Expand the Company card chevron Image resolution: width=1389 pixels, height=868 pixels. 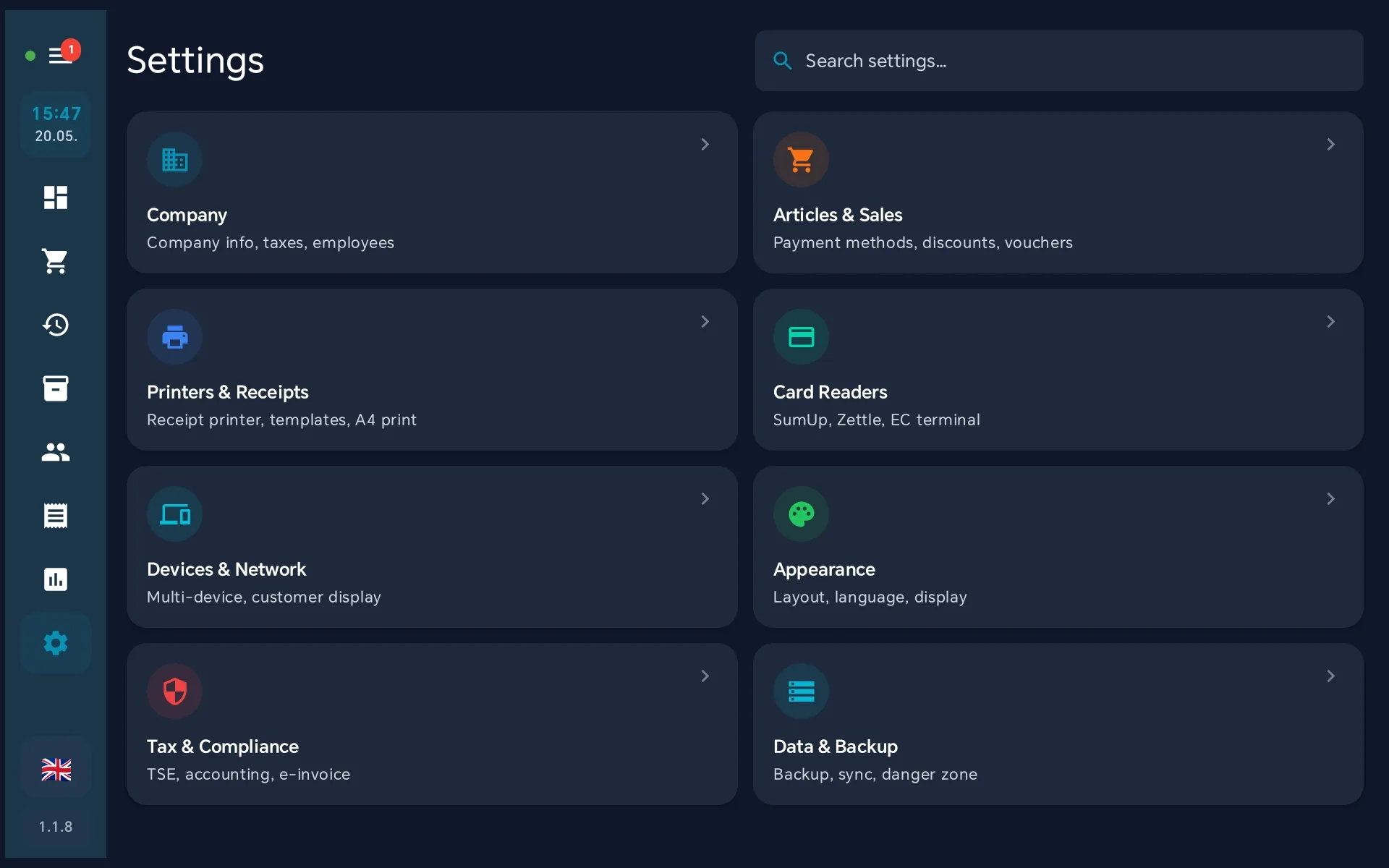coord(705,145)
